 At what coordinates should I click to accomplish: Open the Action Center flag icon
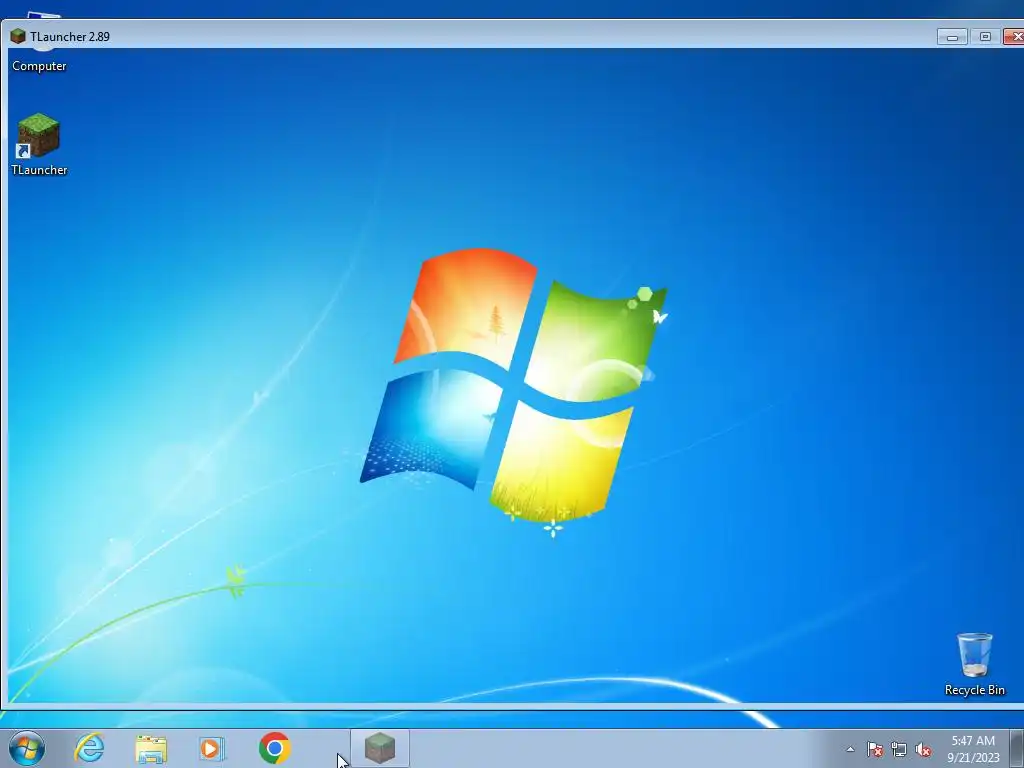tap(875, 749)
